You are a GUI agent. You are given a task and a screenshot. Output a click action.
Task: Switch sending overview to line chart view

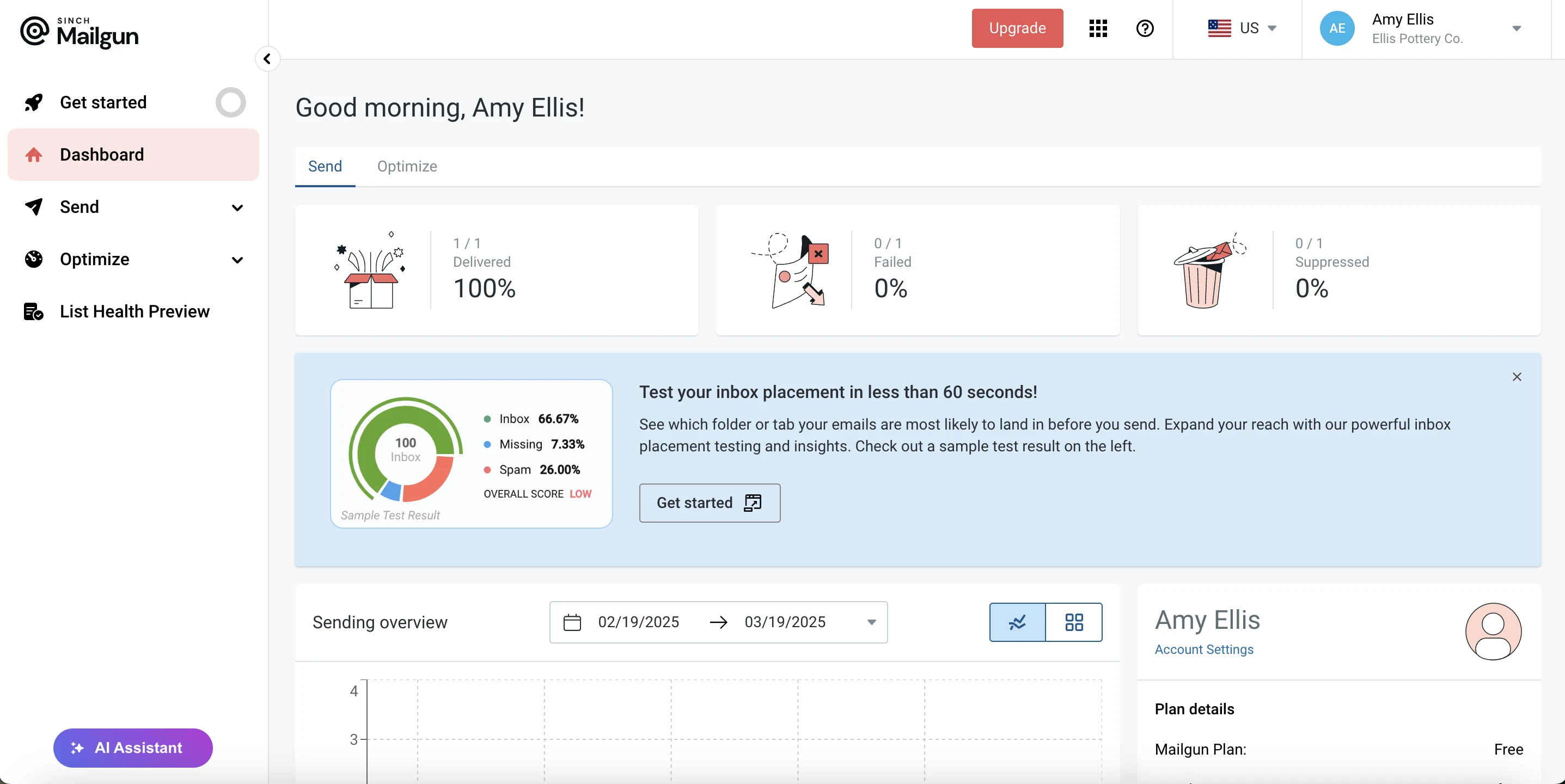pos(1018,622)
